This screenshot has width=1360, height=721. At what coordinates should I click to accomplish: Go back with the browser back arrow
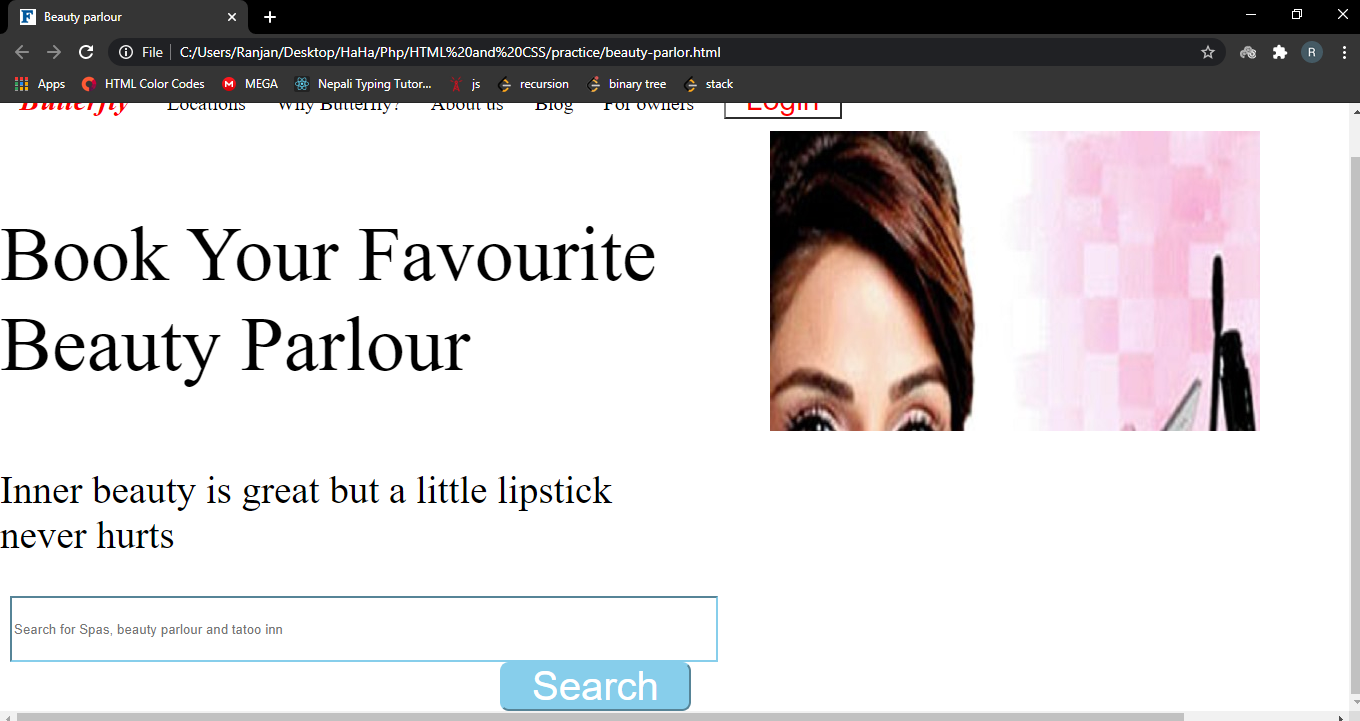coord(22,52)
